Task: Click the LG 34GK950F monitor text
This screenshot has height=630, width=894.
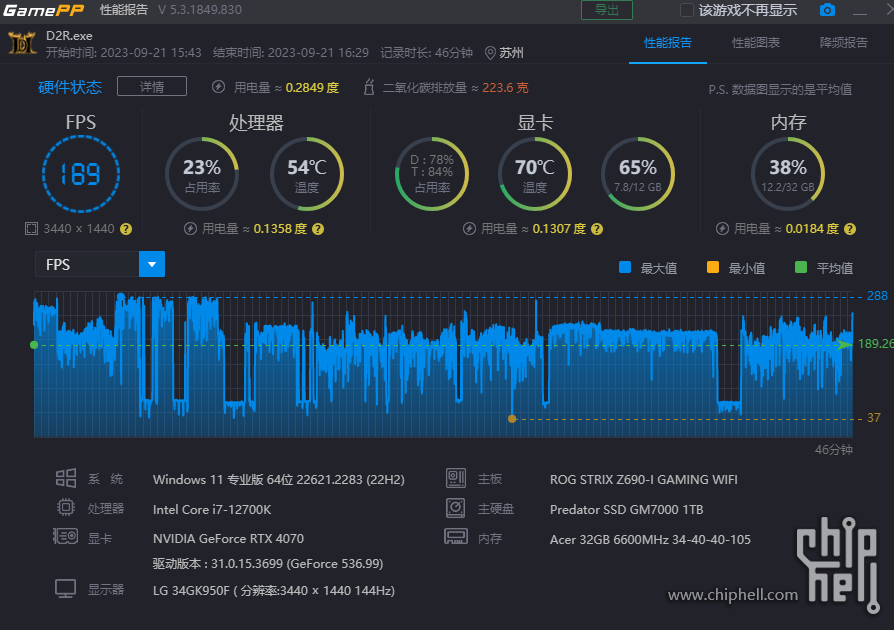Action: tap(274, 590)
